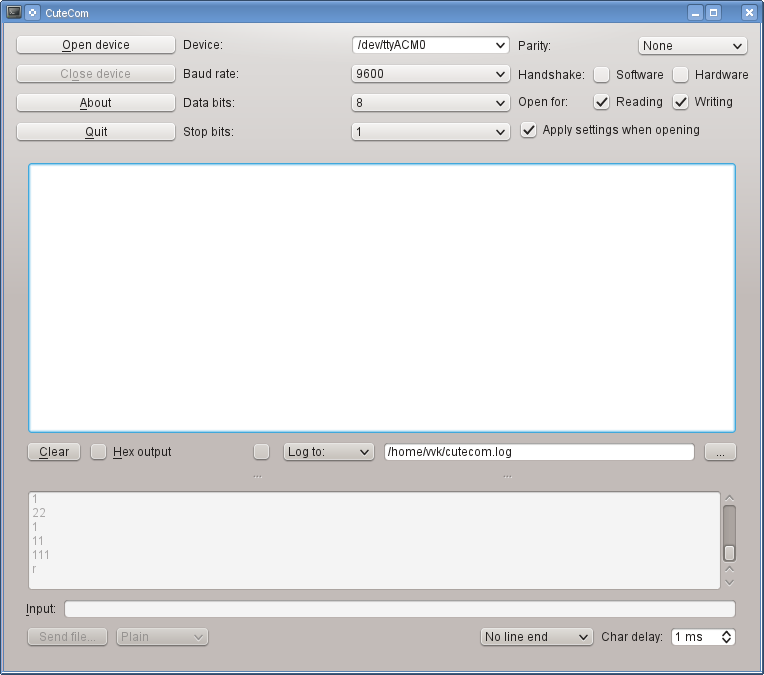Focus the Input text field

click(x=400, y=609)
